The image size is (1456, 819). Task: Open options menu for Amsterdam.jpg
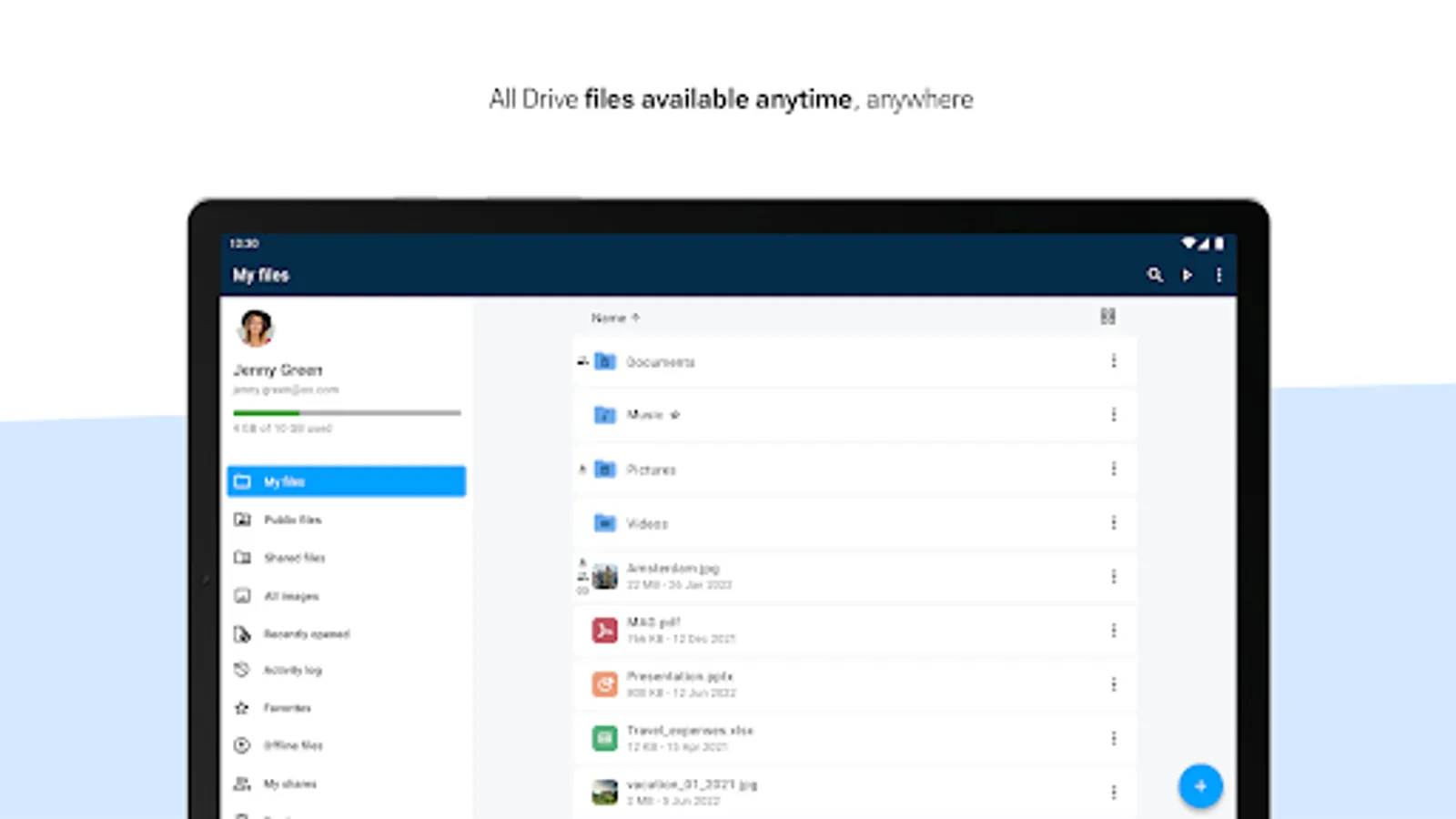click(x=1113, y=576)
